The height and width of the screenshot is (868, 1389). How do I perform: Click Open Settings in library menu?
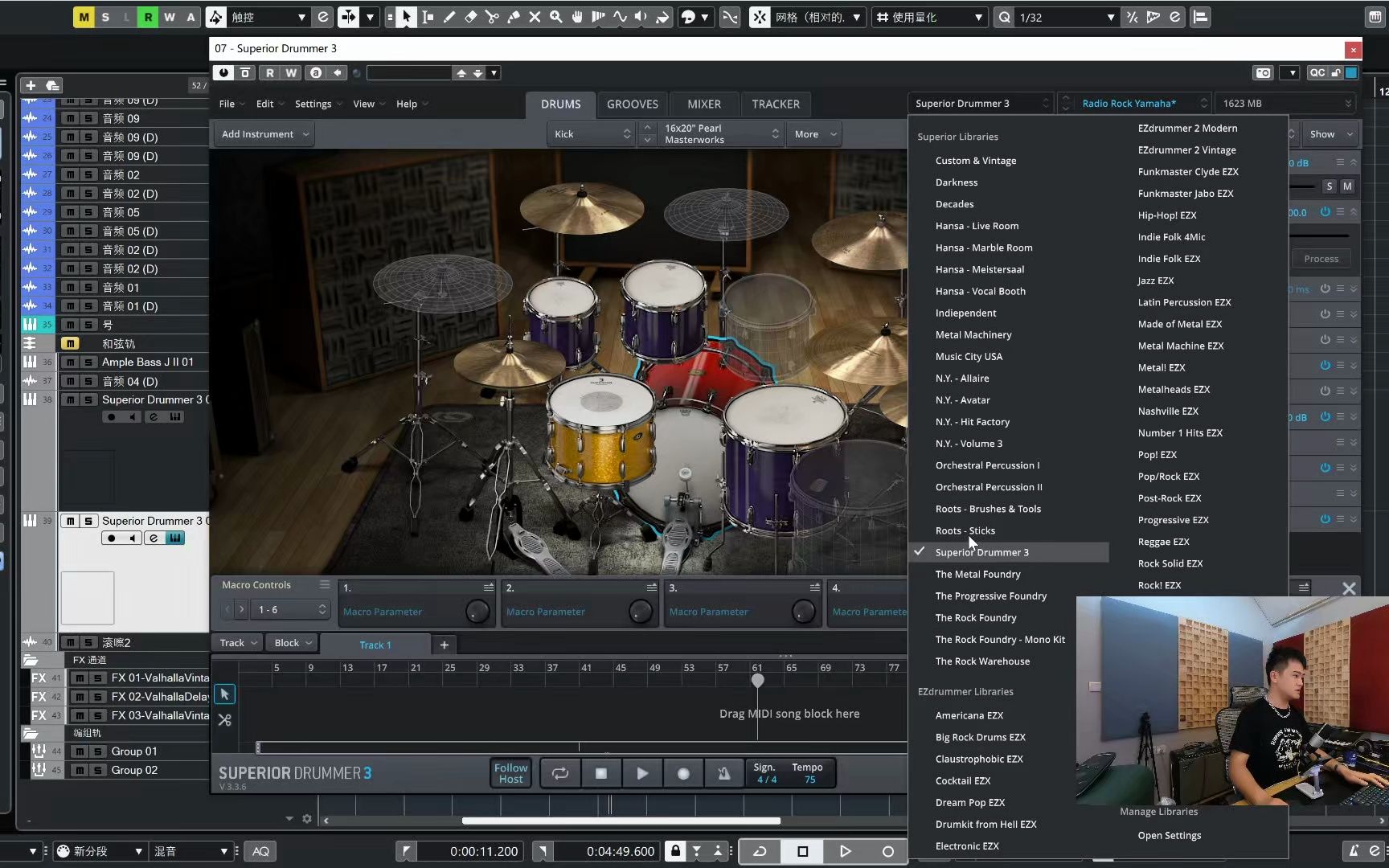pyautogui.click(x=1169, y=835)
